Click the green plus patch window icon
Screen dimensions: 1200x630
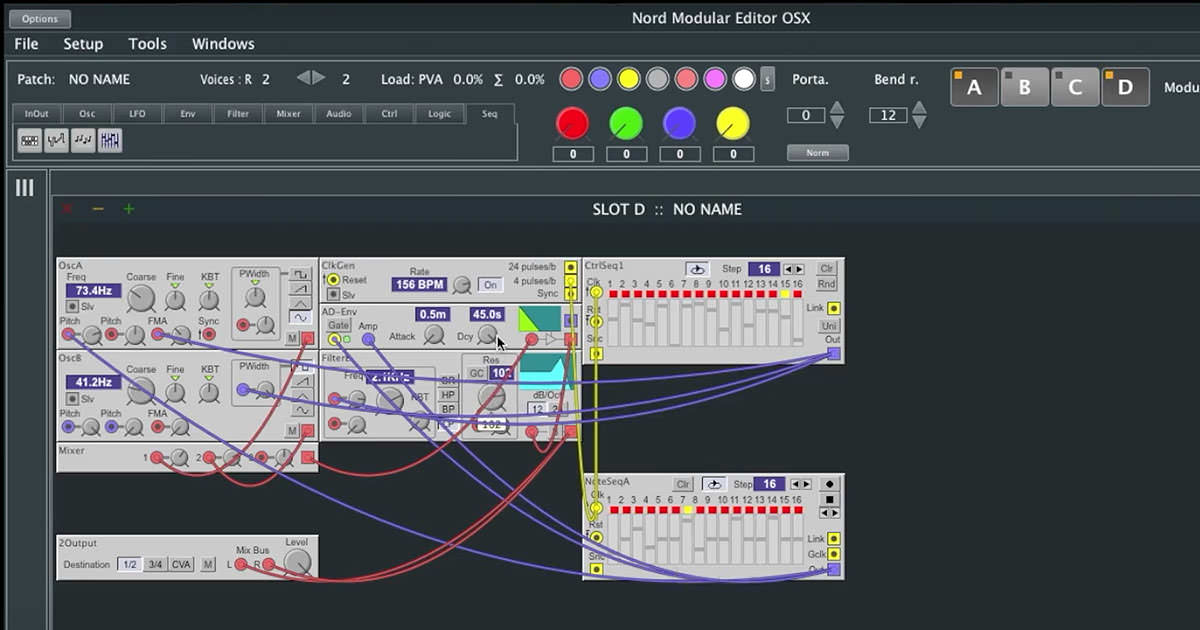coord(128,209)
